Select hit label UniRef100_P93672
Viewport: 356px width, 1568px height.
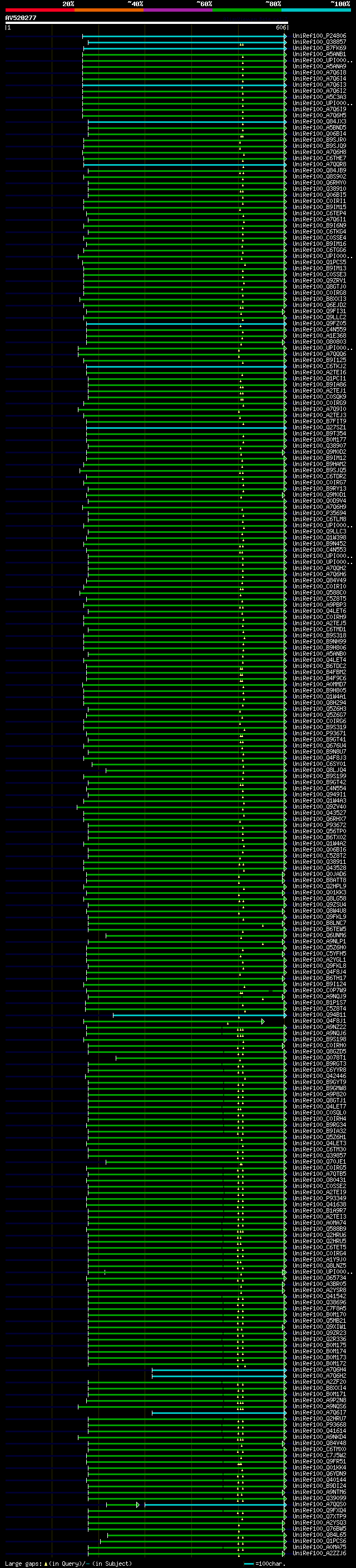pos(319,825)
